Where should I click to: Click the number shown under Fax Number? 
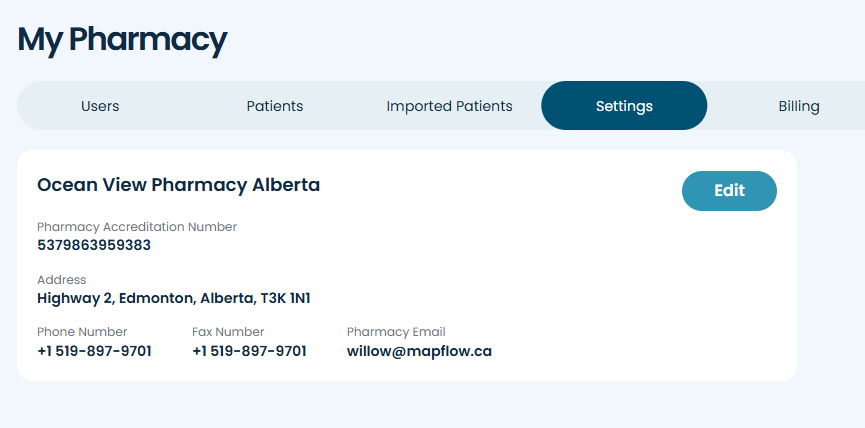(x=249, y=351)
